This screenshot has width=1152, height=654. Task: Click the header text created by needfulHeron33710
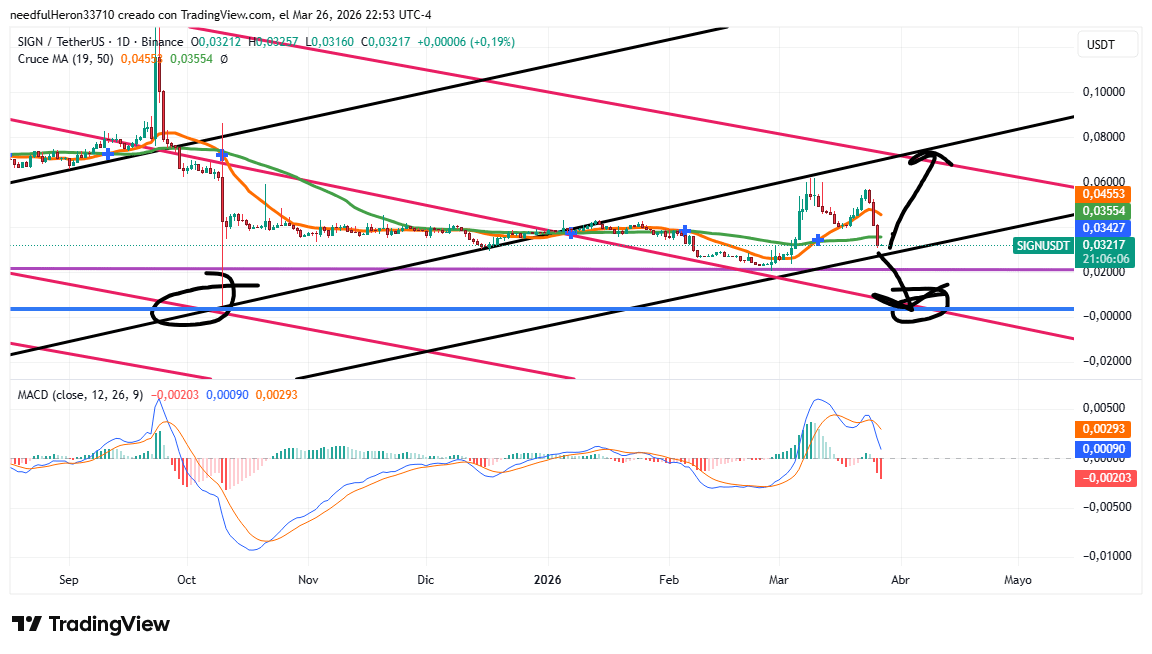tap(220, 15)
